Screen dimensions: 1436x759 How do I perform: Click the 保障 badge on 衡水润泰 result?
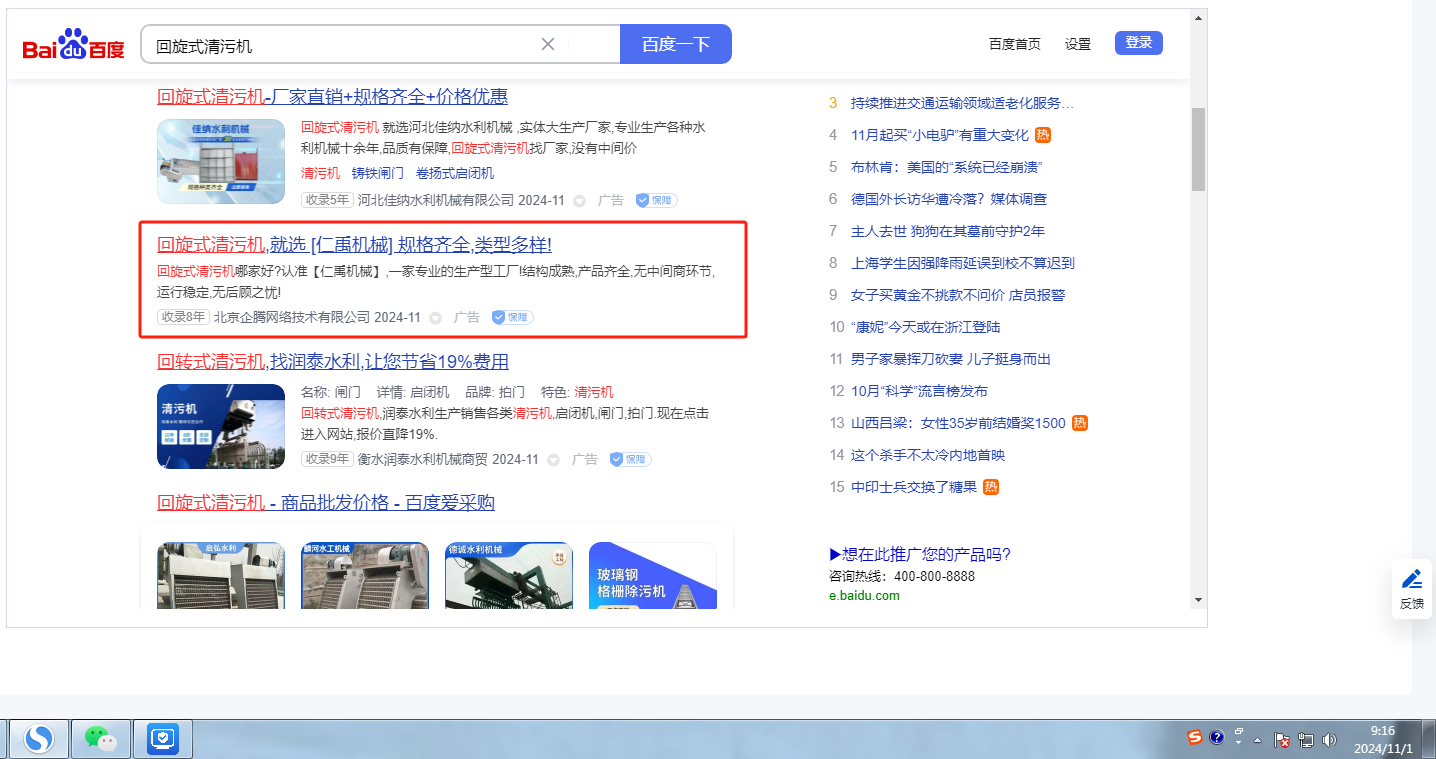(631, 459)
